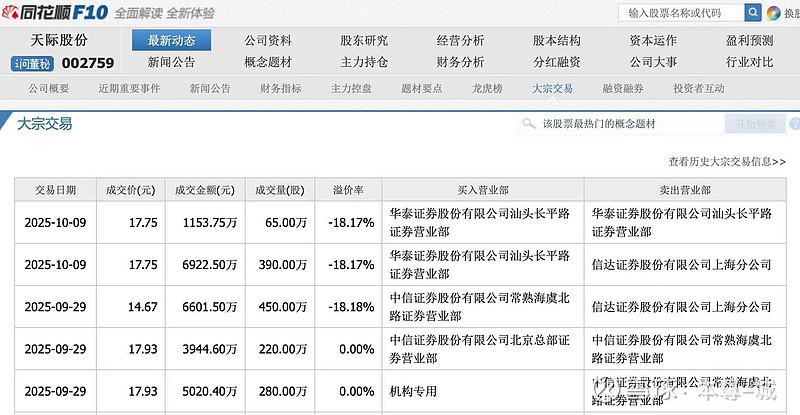This screenshot has width=800, height=415.
Task: Click the 溢价率 column header
Action: pos(348,190)
